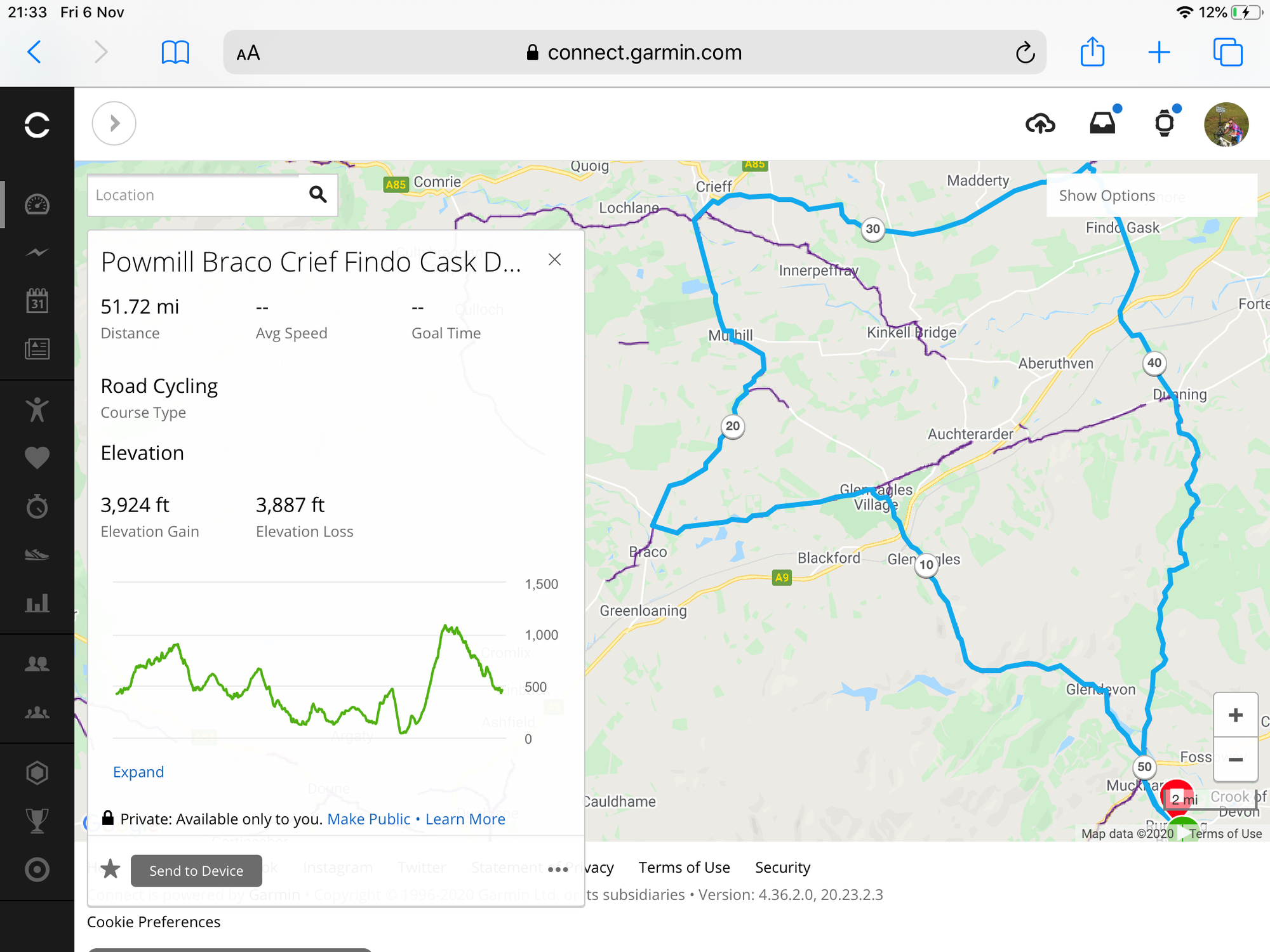Open the device sync cloud upload icon
Image resolution: width=1270 pixels, height=952 pixels.
pyautogui.click(x=1041, y=124)
